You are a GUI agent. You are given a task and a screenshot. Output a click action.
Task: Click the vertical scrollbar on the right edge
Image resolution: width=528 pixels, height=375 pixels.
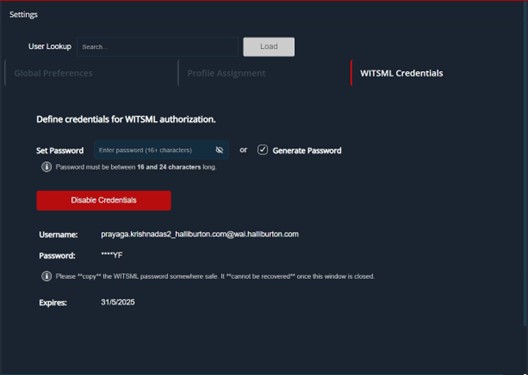(x=525, y=163)
